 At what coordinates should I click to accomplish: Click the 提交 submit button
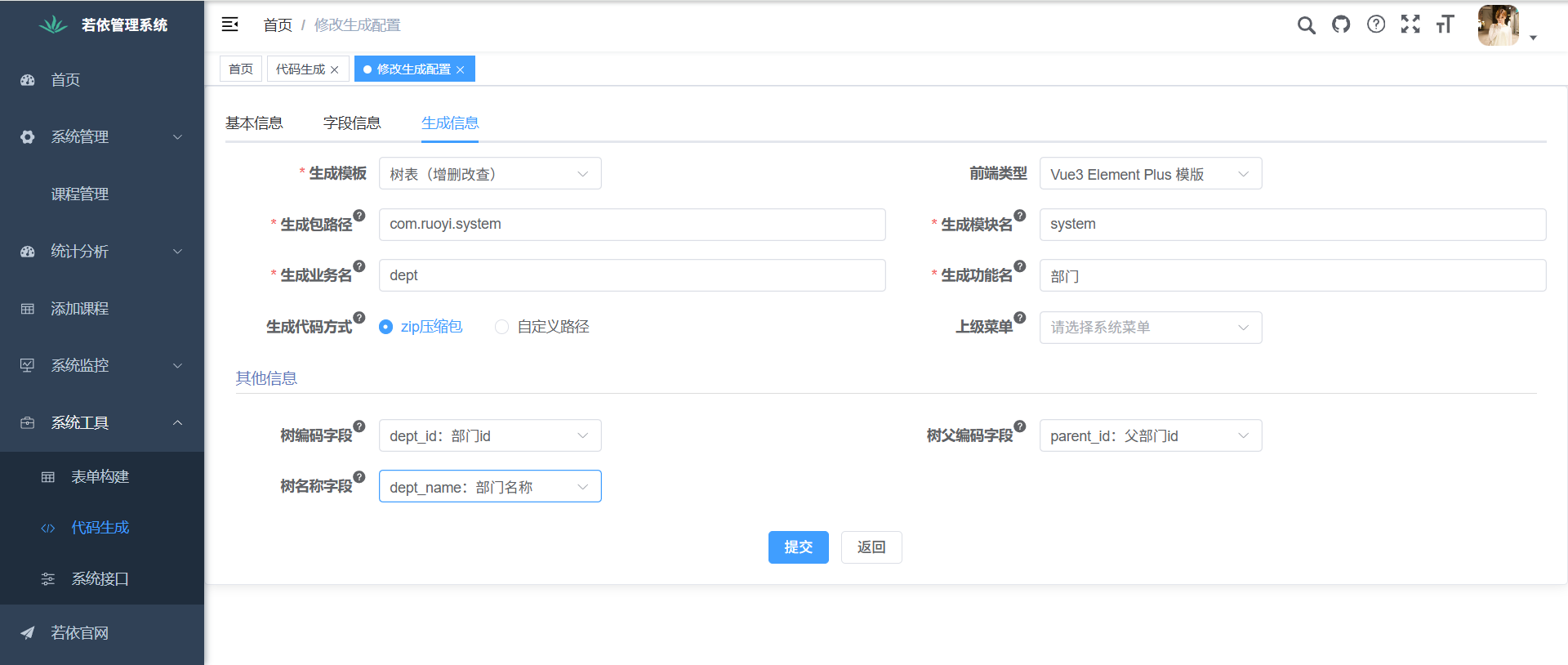(x=799, y=547)
